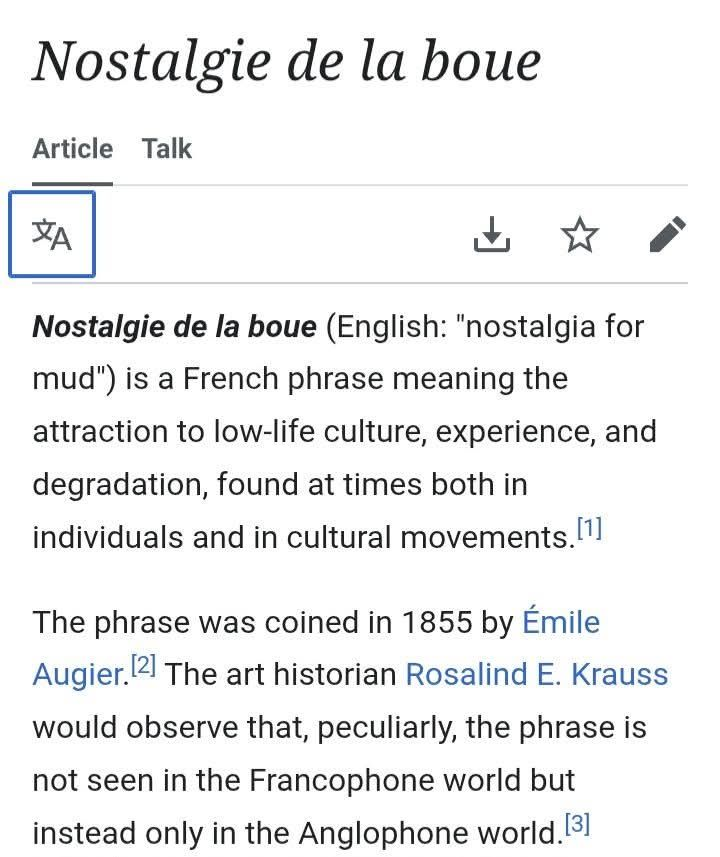Click the page title heading
720x857 pixels.
pos(286,60)
